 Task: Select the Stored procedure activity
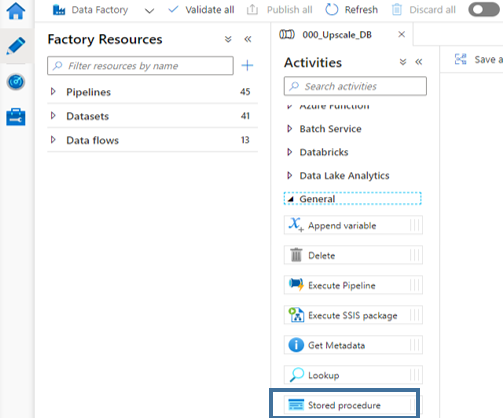(353, 405)
